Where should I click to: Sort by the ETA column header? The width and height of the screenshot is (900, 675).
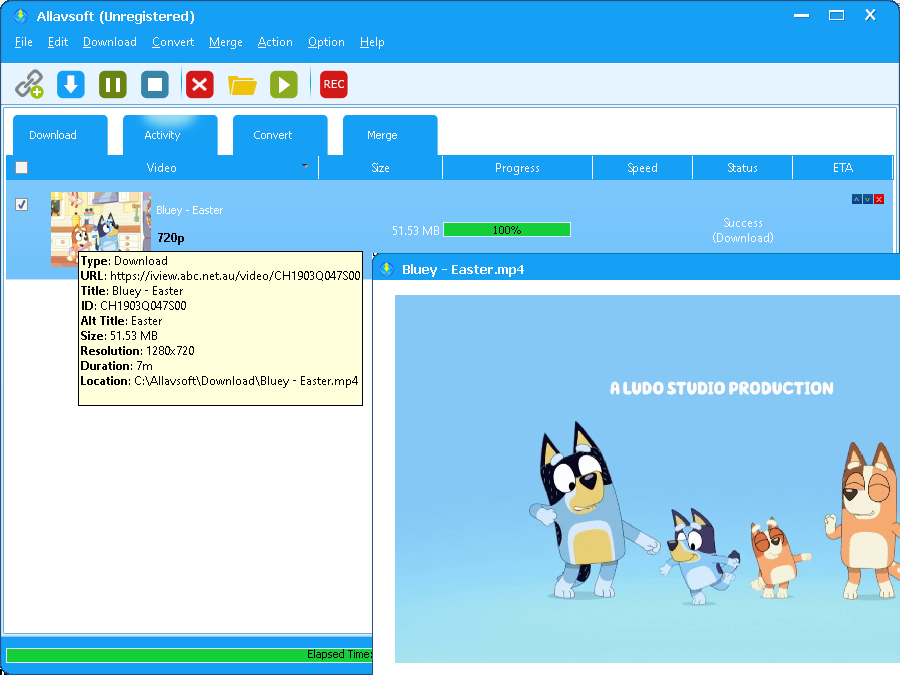[843, 168]
